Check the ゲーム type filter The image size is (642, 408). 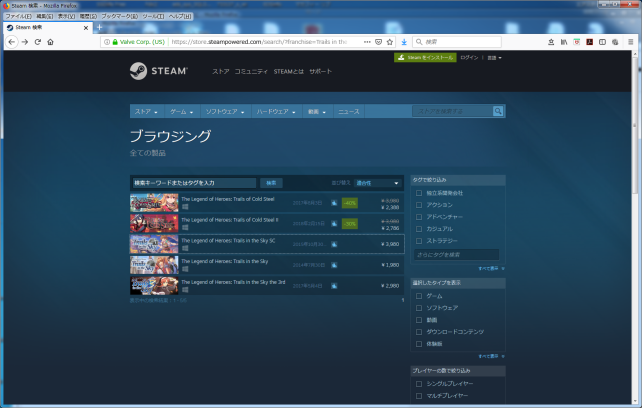tap(419, 296)
